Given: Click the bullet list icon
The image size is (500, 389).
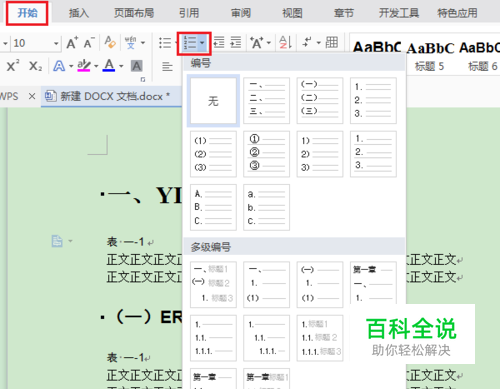Looking at the screenshot, I should pos(165,43).
